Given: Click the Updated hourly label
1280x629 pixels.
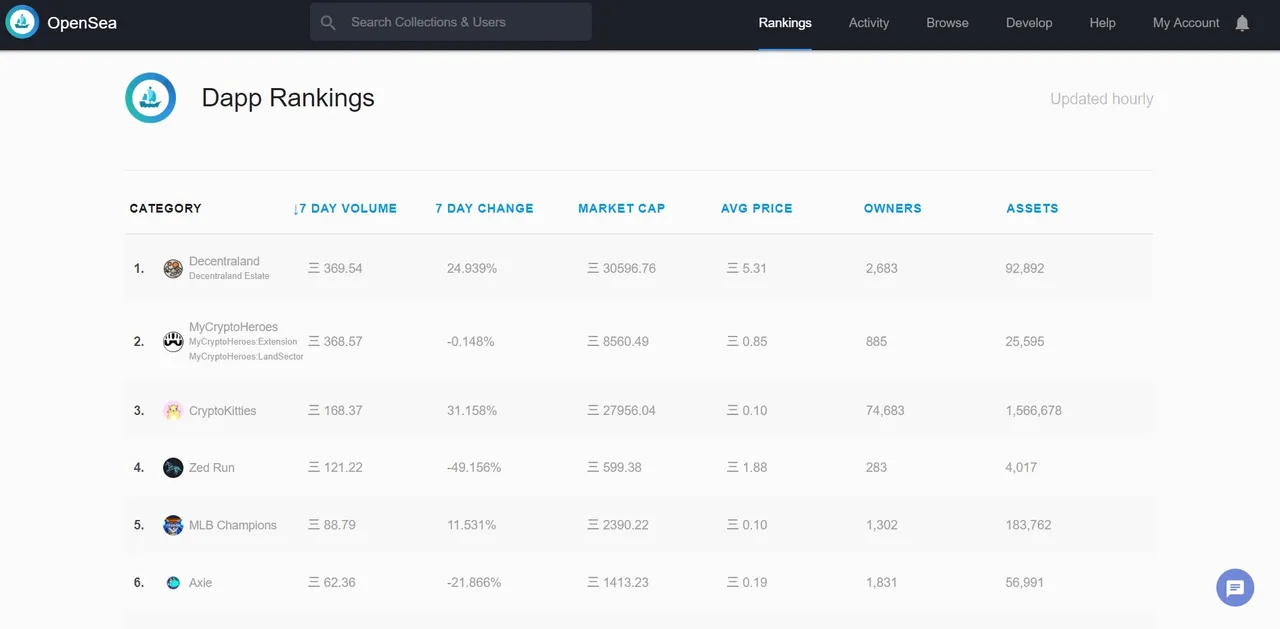Looking at the screenshot, I should pos(1101,99).
